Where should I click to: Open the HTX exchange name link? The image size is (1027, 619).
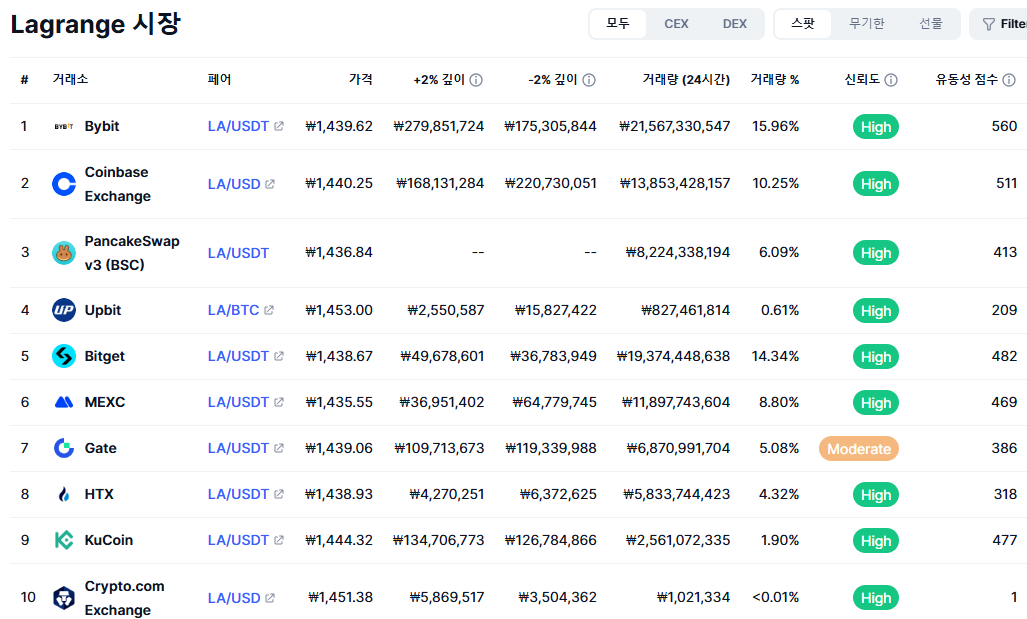99,495
